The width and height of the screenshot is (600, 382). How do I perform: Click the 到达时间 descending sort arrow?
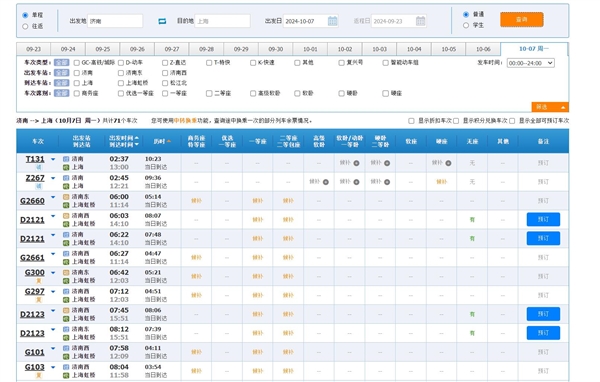[137, 145]
